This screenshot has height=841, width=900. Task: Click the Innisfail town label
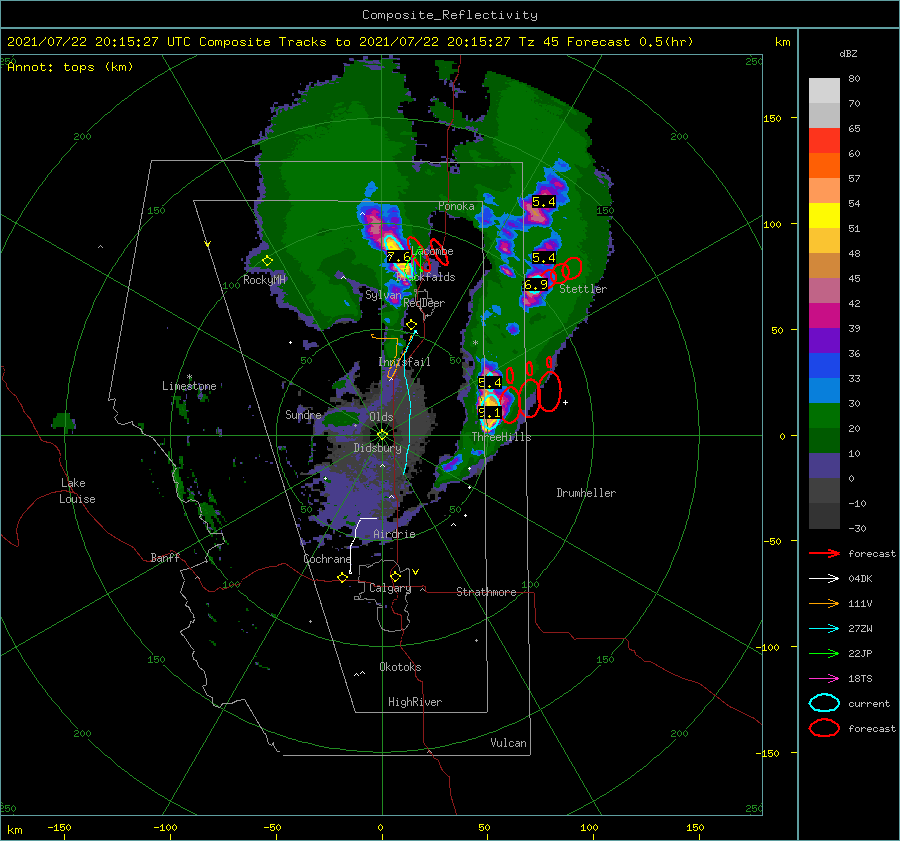point(404,362)
